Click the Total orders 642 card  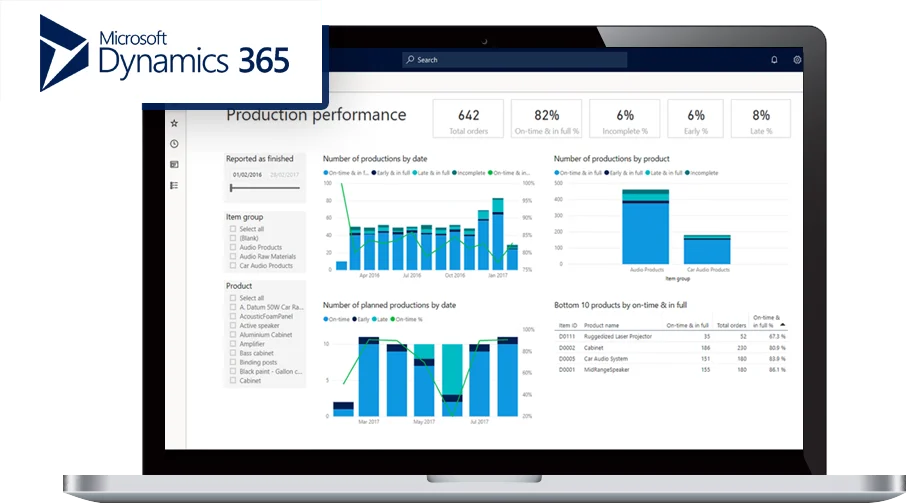468,119
